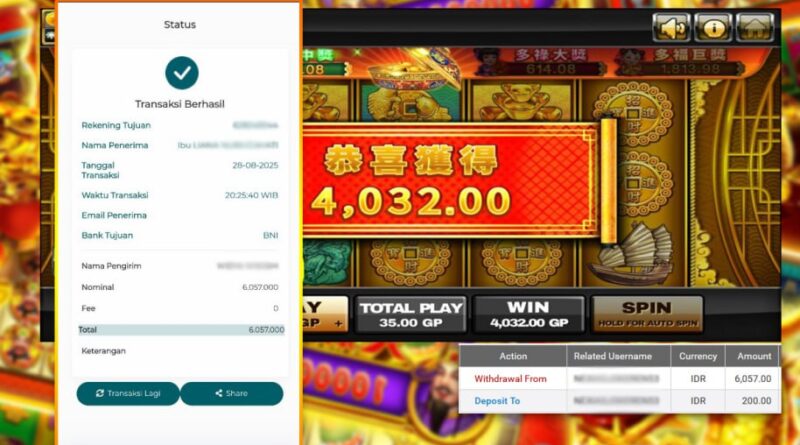Select the Withdrawal From row
The image size is (800, 445).
[619, 379]
